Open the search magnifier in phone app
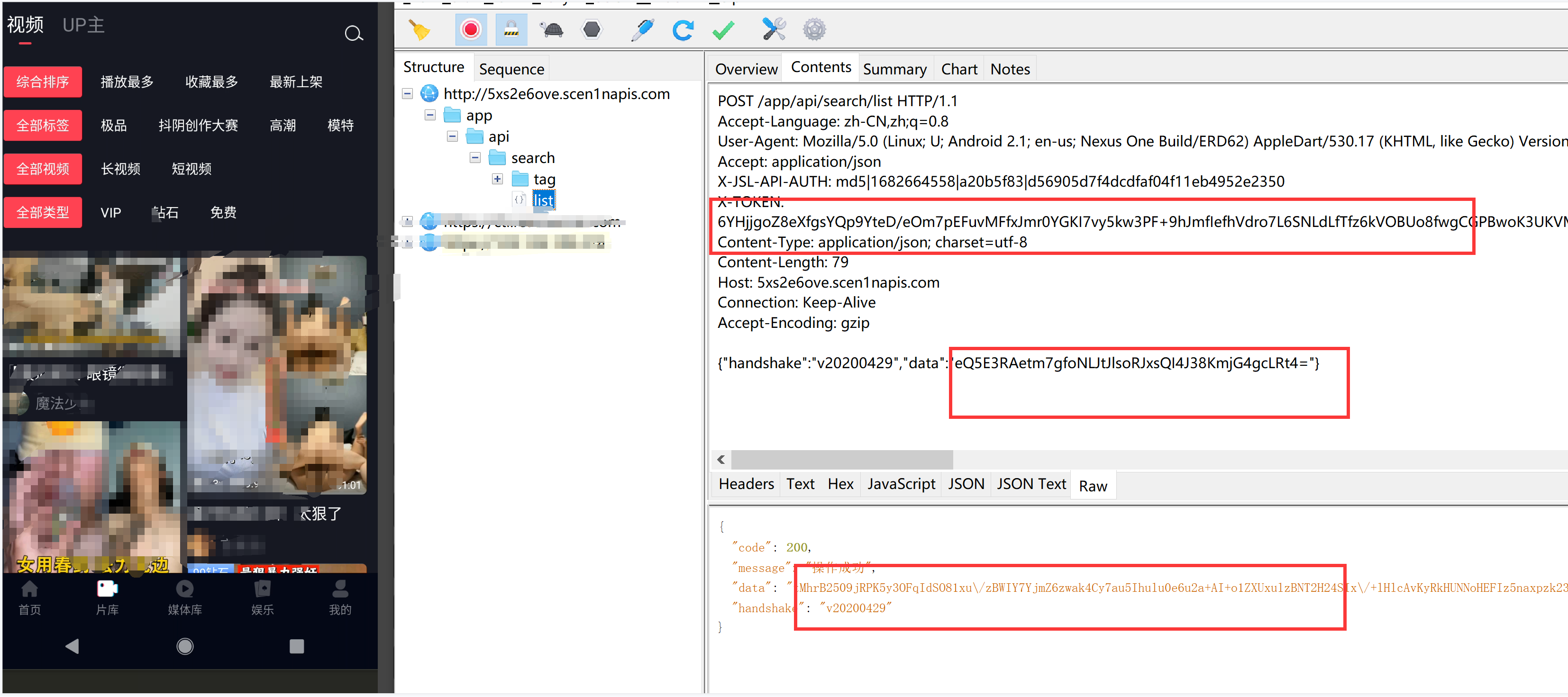Image resolution: width=1568 pixels, height=697 pixels. coord(354,34)
